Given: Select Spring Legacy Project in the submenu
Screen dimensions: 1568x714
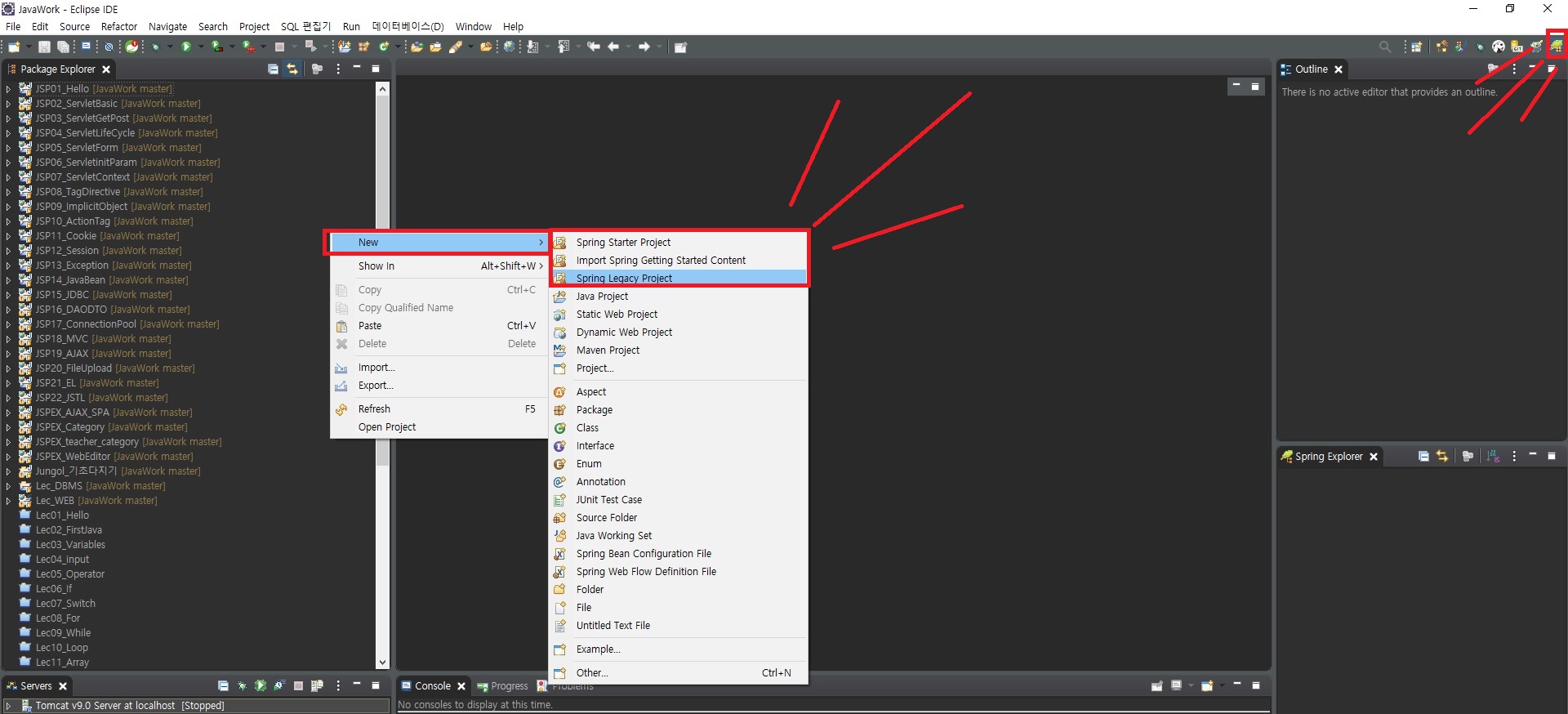Looking at the screenshot, I should 679,279.
